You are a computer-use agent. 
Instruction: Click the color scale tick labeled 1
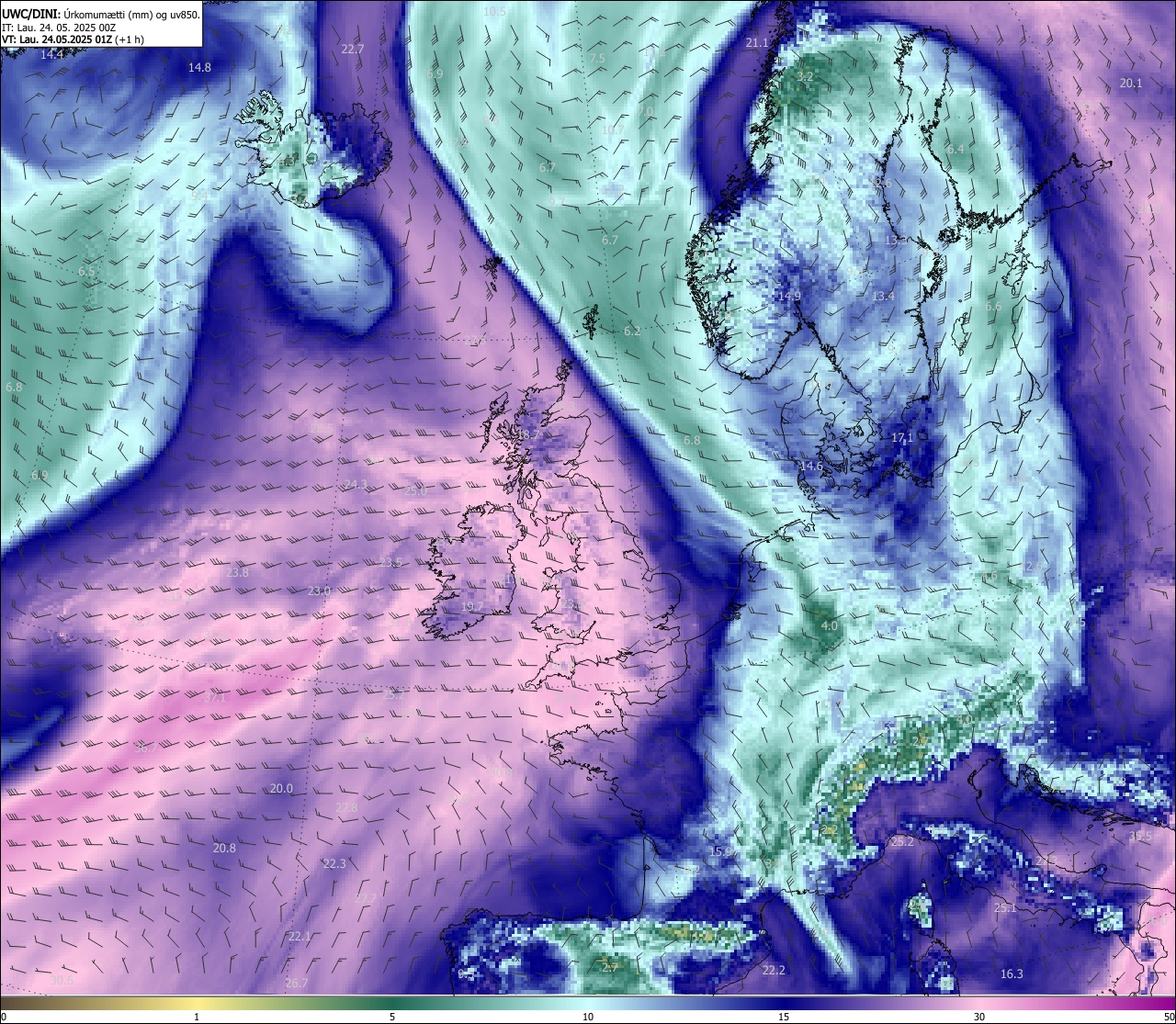197,1017
